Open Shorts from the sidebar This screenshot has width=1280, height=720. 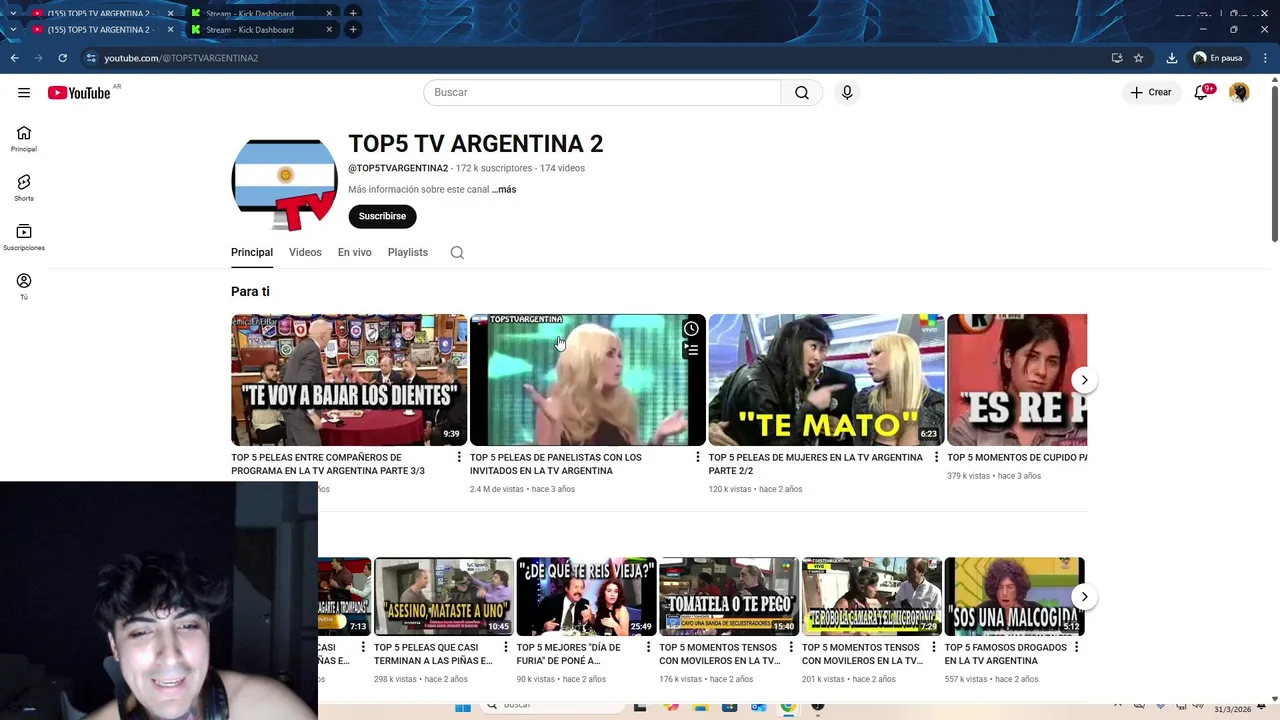click(24, 188)
